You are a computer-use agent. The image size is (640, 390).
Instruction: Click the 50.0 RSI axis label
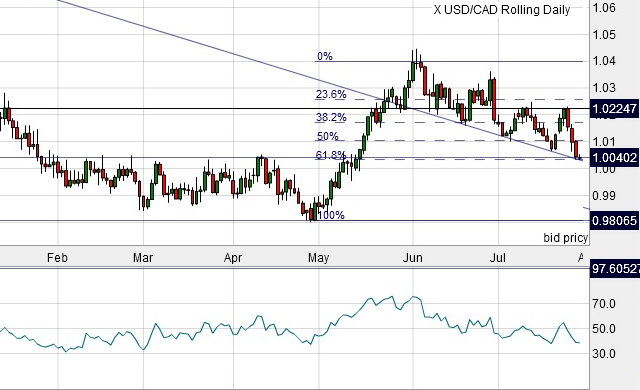604,329
